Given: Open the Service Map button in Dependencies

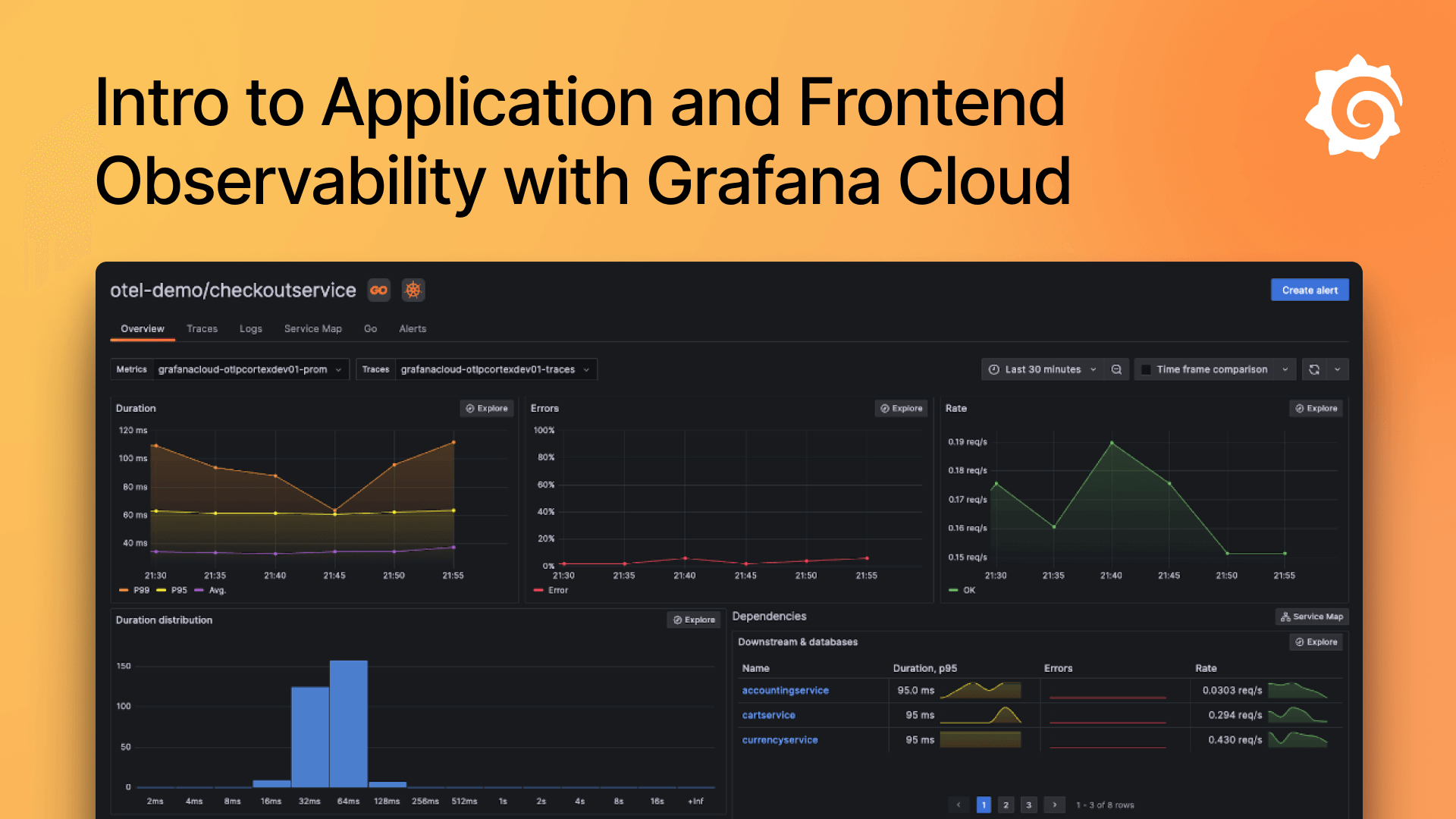Looking at the screenshot, I should click(x=1312, y=617).
